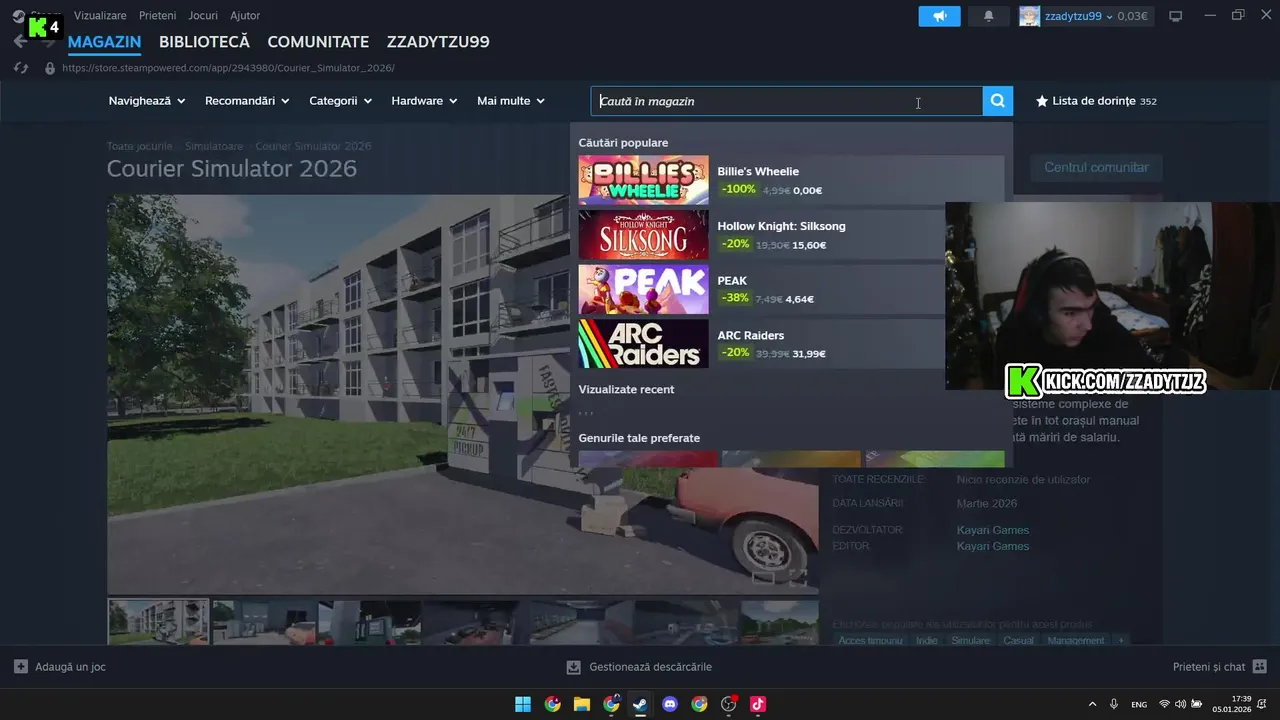The height and width of the screenshot is (720, 1280).
Task: Open the ZZADYTZU99 profile tab
Action: (x=438, y=42)
